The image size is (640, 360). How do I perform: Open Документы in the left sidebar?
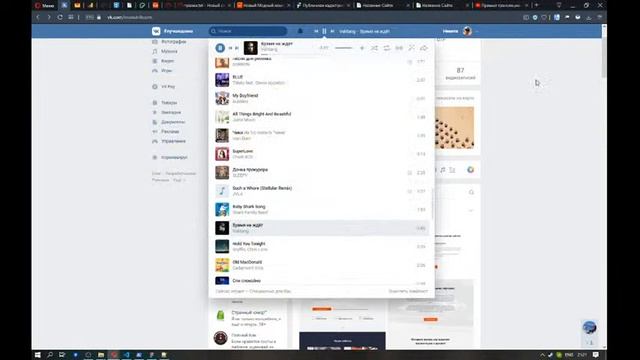(x=173, y=122)
